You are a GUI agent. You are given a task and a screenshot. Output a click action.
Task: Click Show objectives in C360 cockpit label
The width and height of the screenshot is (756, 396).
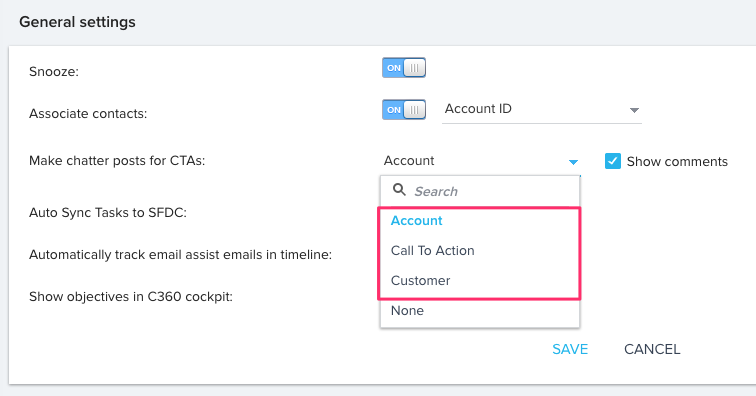(x=131, y=297)
